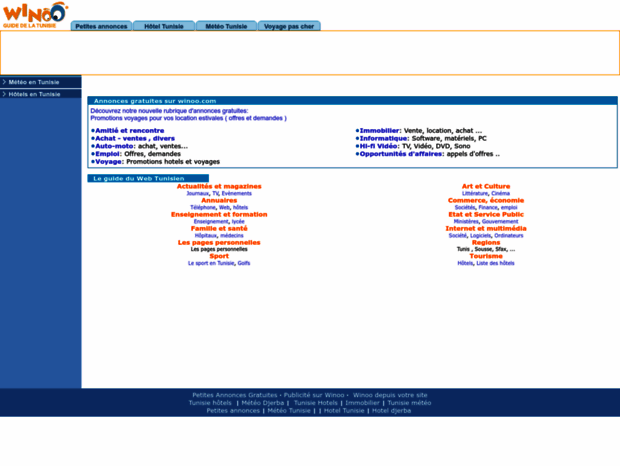Screen dimensions: 620x466
Task: Select the Voyage pas cher tab
Action: point(289,26)
